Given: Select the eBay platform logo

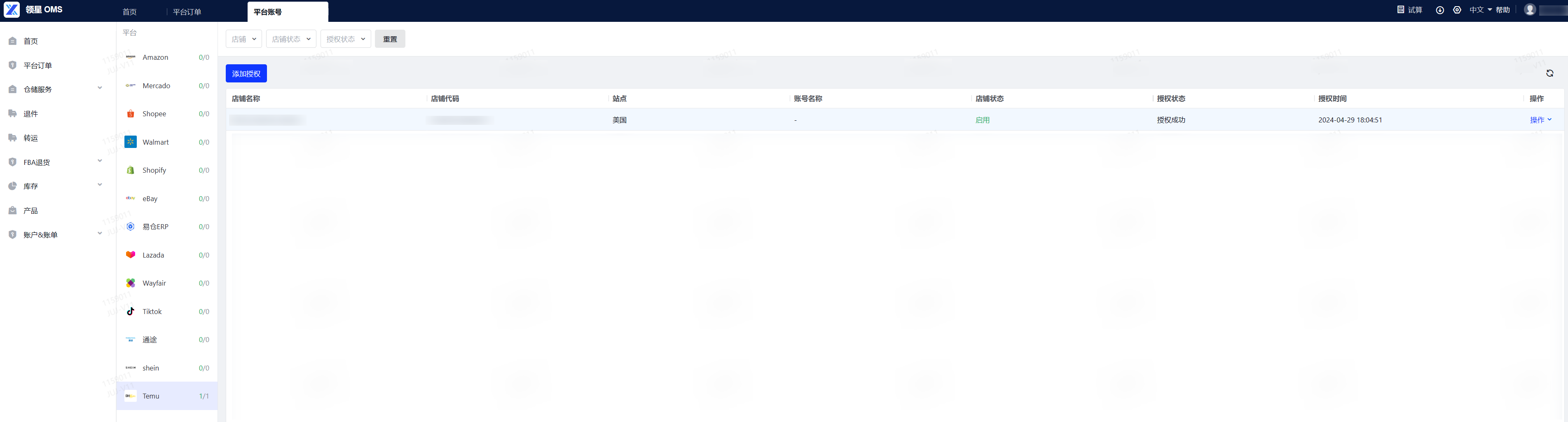Looking at the screenshot, I should 130,199.
